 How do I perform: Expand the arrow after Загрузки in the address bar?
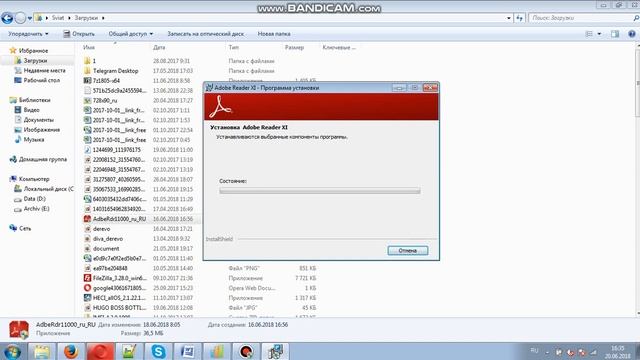(103, 18)
